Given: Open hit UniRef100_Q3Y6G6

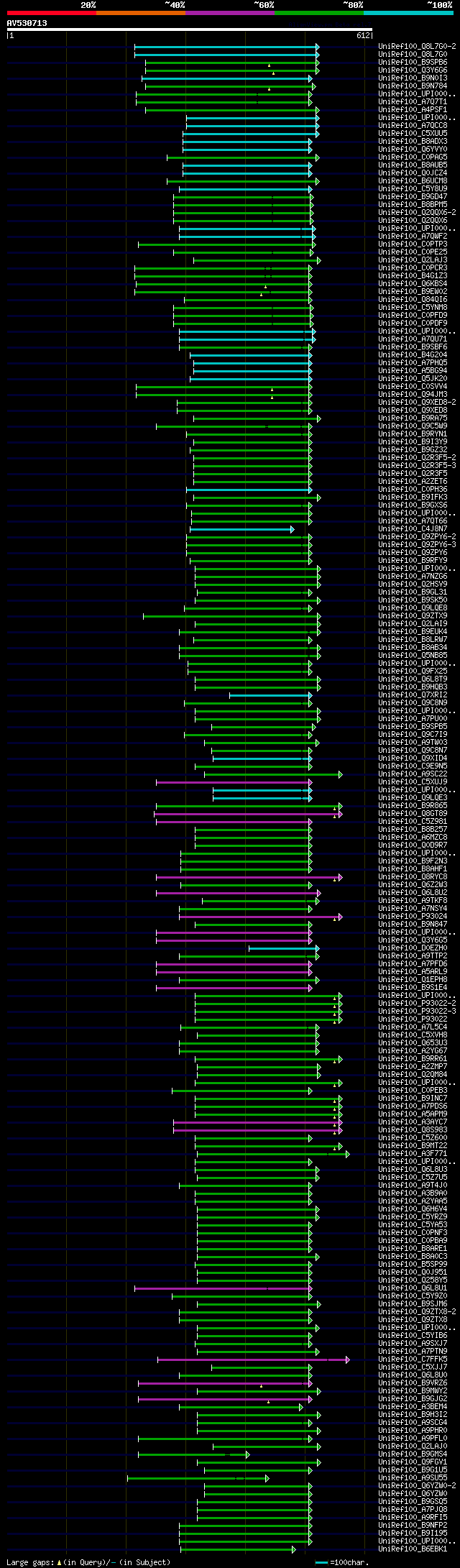Looking at the screenshot, I should 413,70.
